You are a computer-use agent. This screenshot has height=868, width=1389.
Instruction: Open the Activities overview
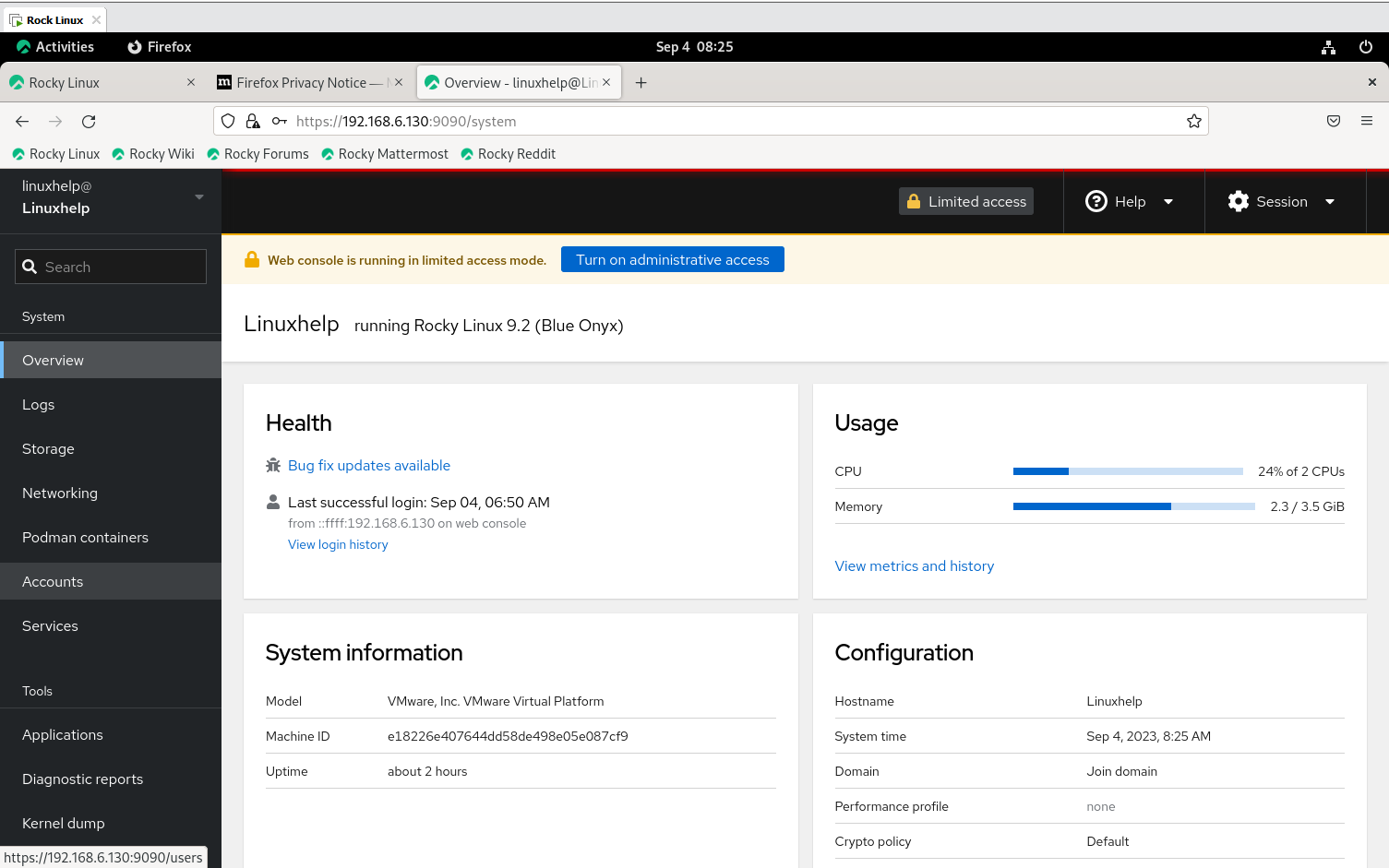(x=55, y=47)
